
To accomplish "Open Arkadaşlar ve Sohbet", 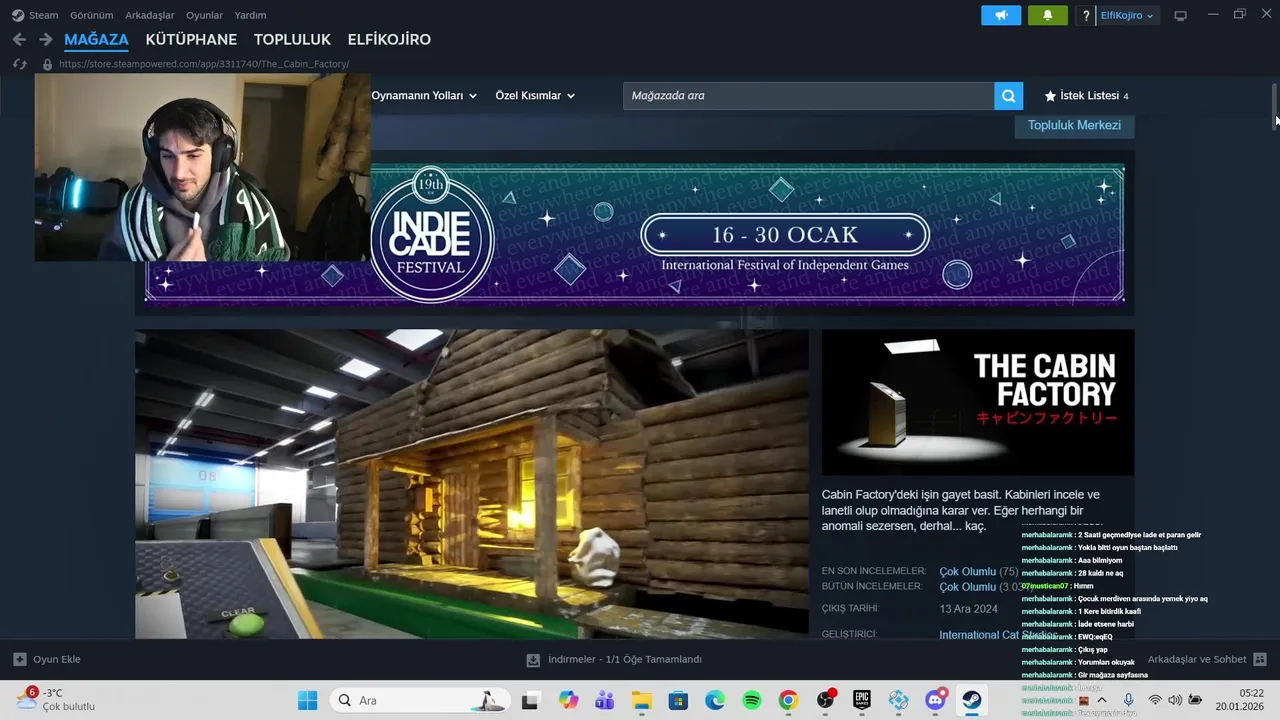I will (x=1207, y=659).
